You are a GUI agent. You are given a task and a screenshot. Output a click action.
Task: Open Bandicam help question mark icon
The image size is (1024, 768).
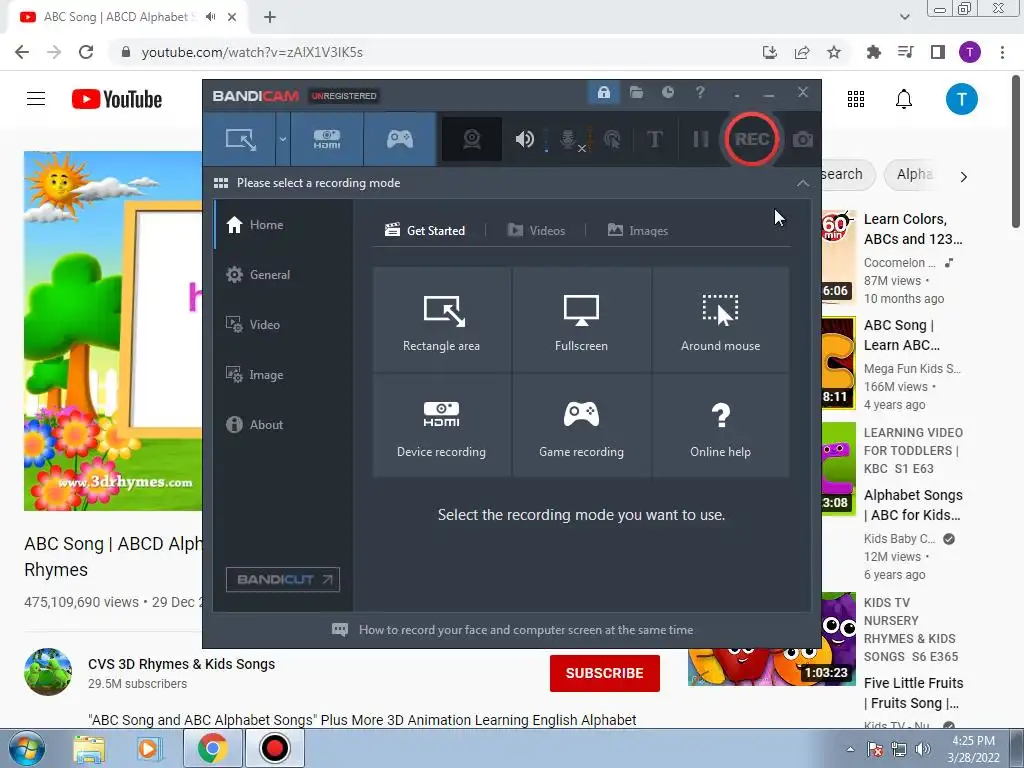point(700,93)
